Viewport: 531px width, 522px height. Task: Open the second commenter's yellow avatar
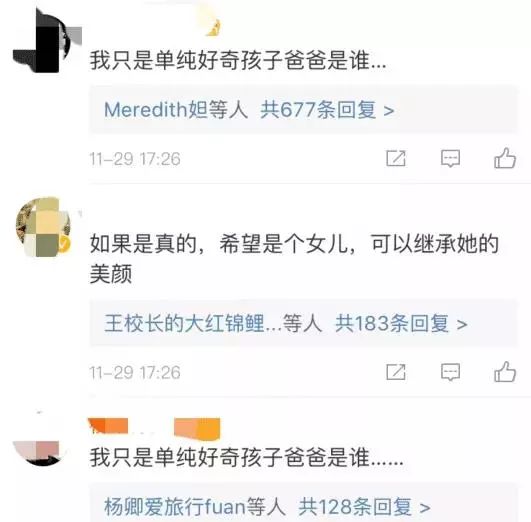pos(43,227)
